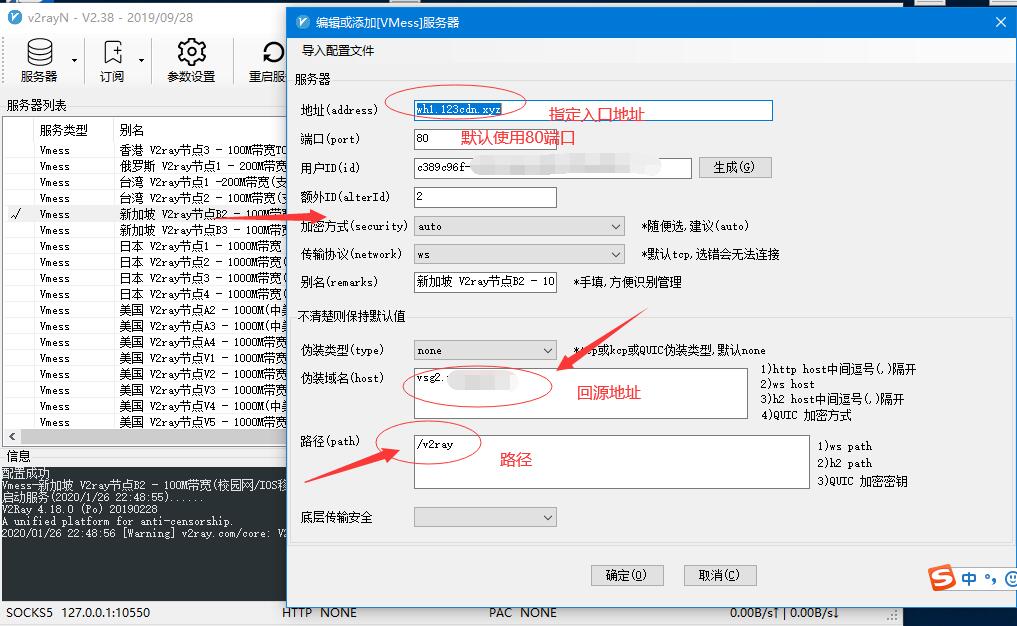Click the 用户ID input field

click(553, 167)
